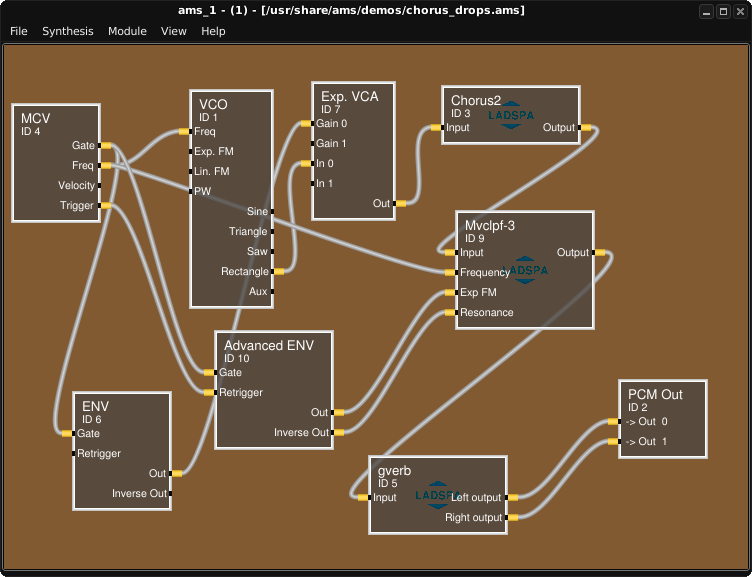Image resolution: width=752 pixels, height=577 pixels.
Task: Click the VCO Triangle output port
Action: tap(272, 232)
